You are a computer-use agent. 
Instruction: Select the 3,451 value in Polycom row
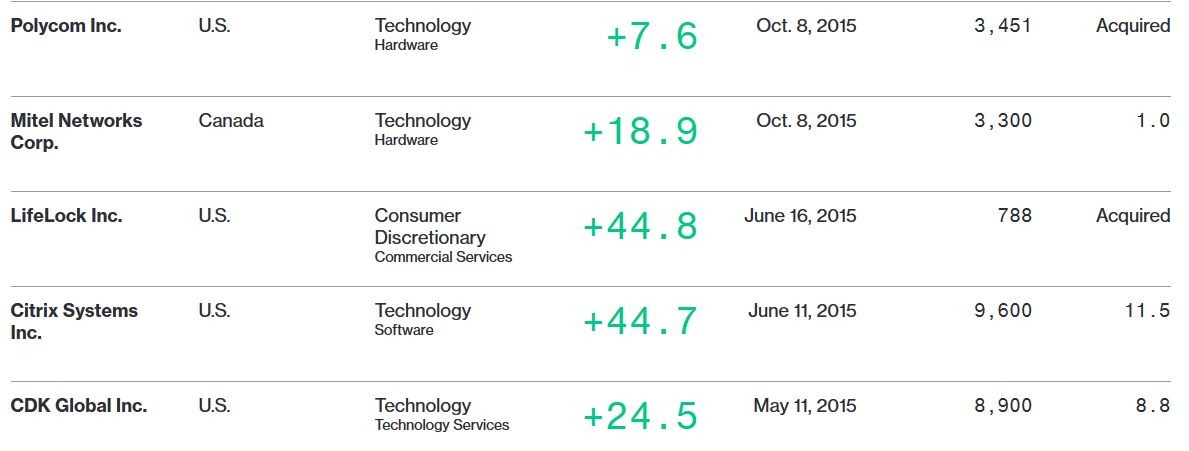pyautogui.click(x=1002, y=26)
